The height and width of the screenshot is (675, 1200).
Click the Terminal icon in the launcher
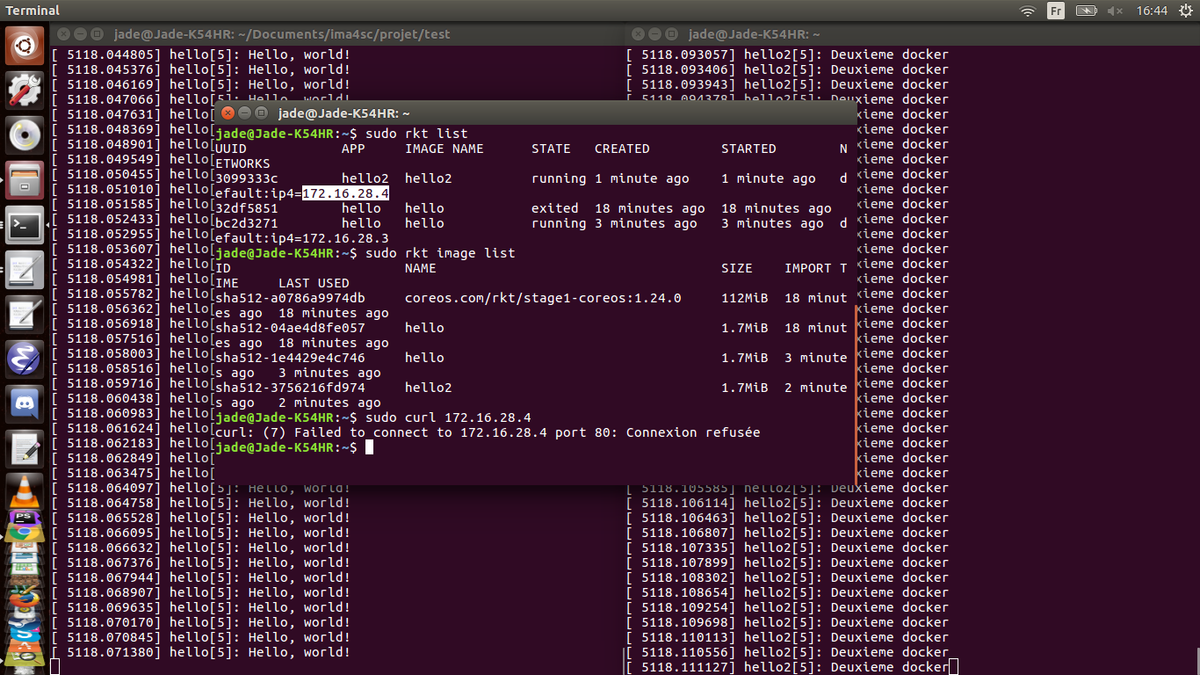point(24,225)
